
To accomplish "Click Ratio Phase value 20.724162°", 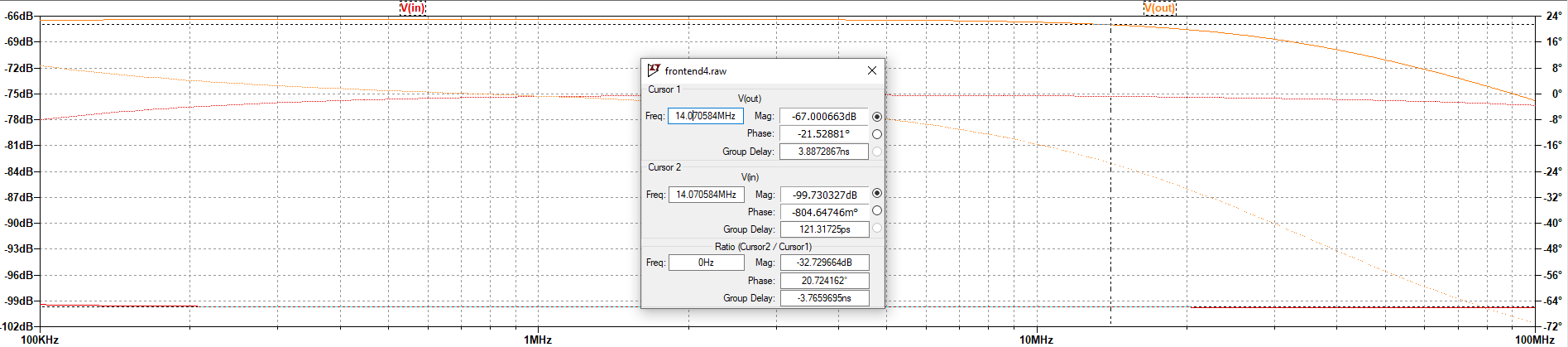I will (x=825, y=281).
